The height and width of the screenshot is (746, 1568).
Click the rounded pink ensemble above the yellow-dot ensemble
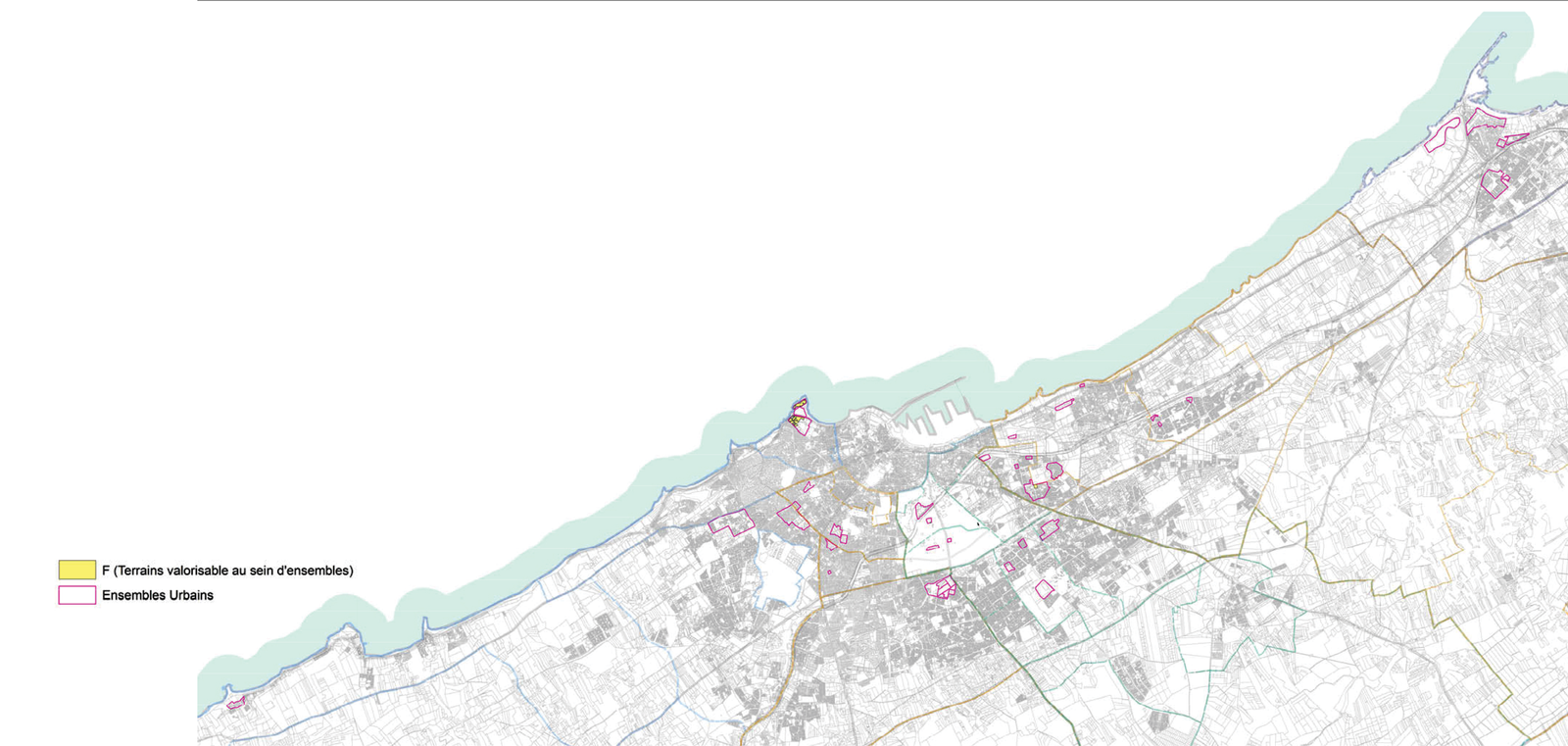(1053, 470)
